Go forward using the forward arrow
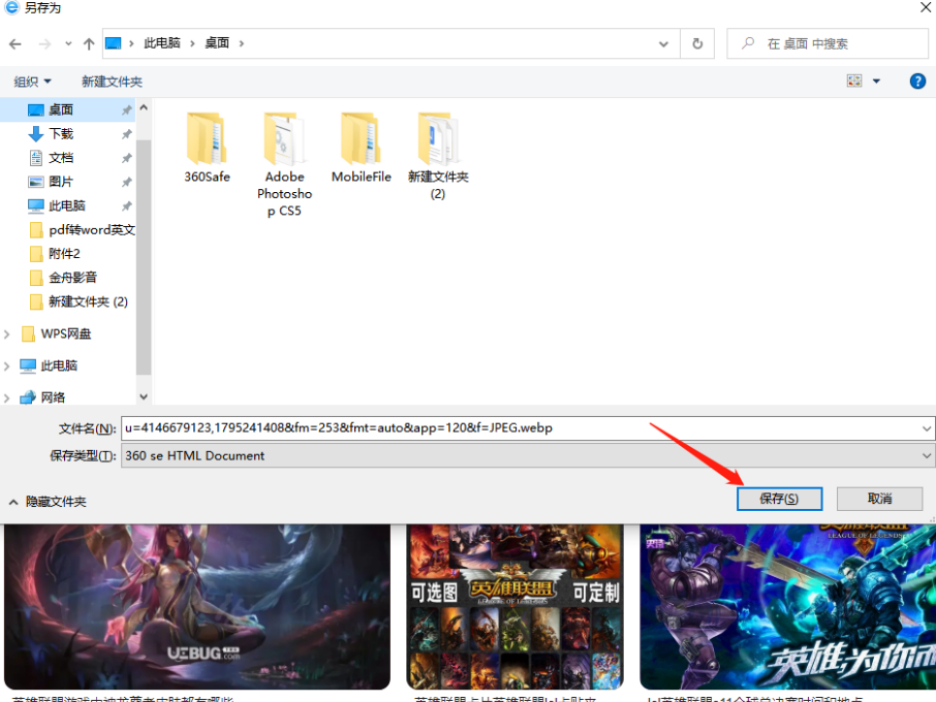This screenshot has height=702, width=936. 45,44
